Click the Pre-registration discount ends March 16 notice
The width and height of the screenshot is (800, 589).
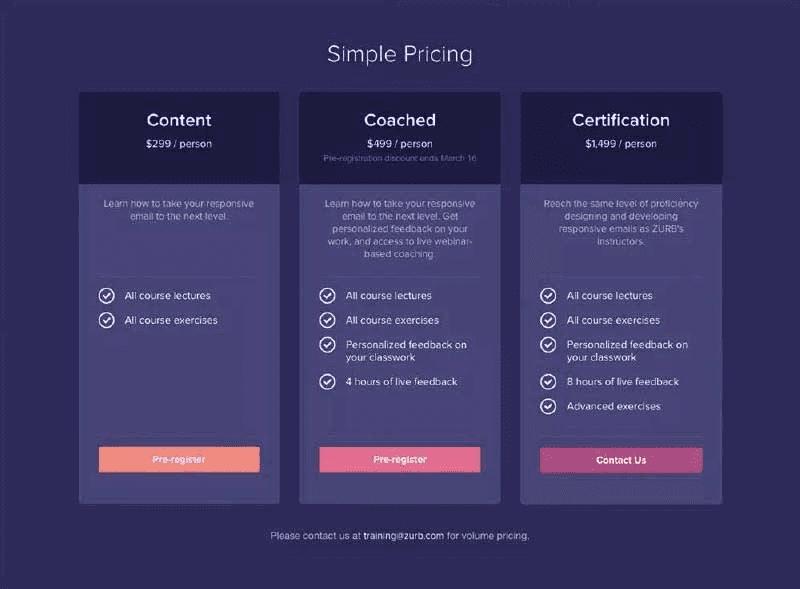pyautogui.click(x=400, y=158)
